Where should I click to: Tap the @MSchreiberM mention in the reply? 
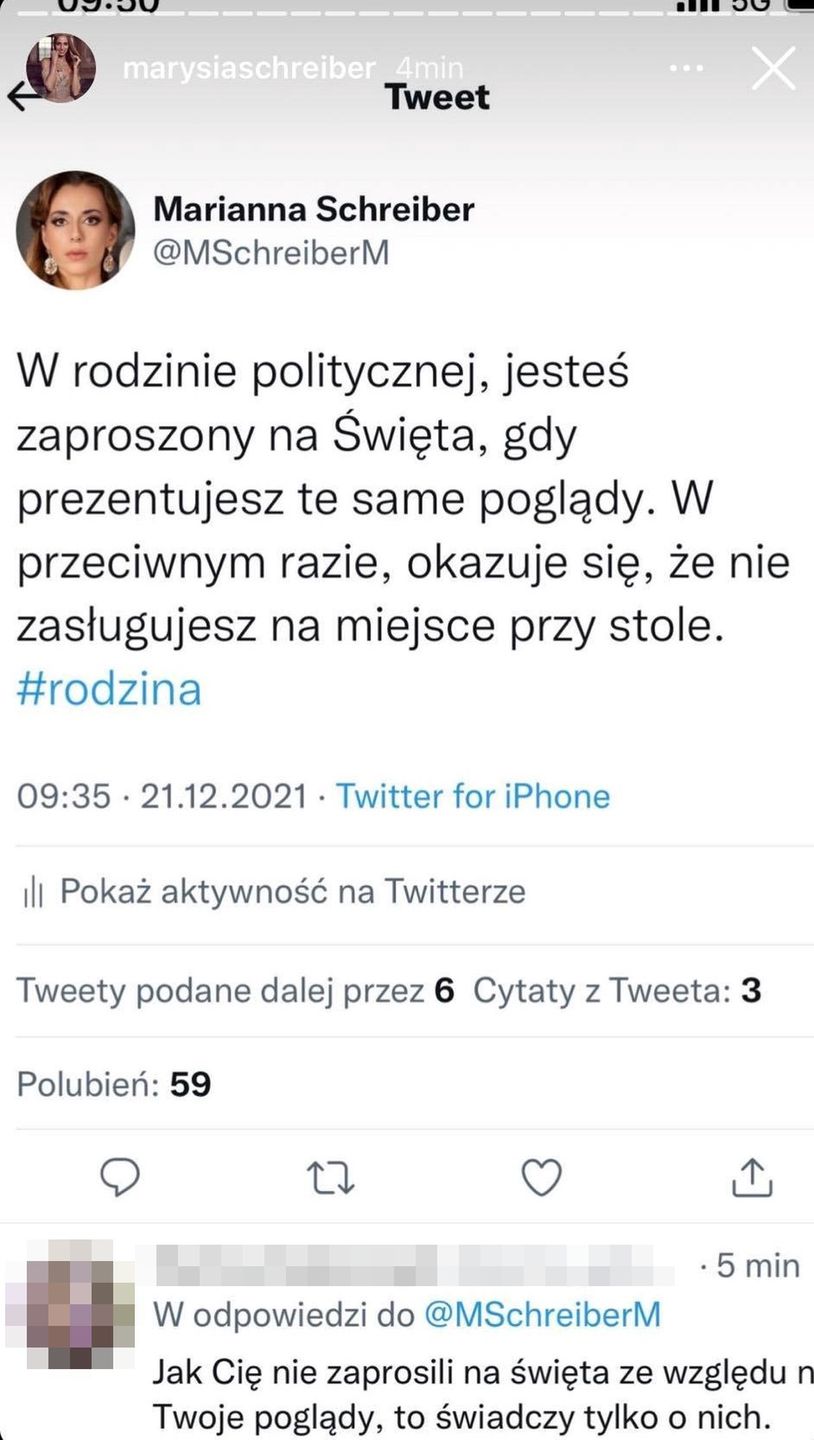tap(543, 1314)
